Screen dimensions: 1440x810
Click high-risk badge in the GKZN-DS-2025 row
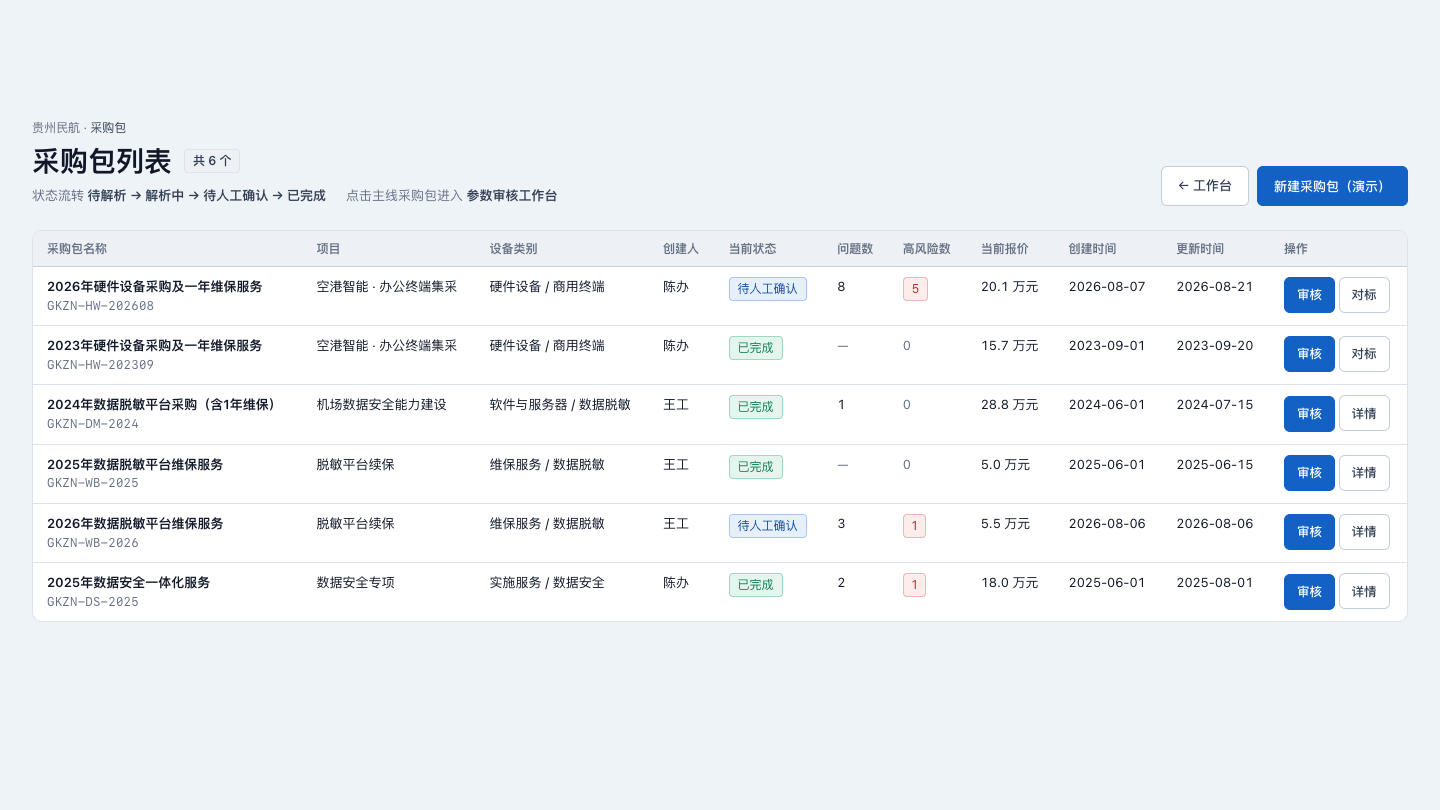(x=914, y=585)
